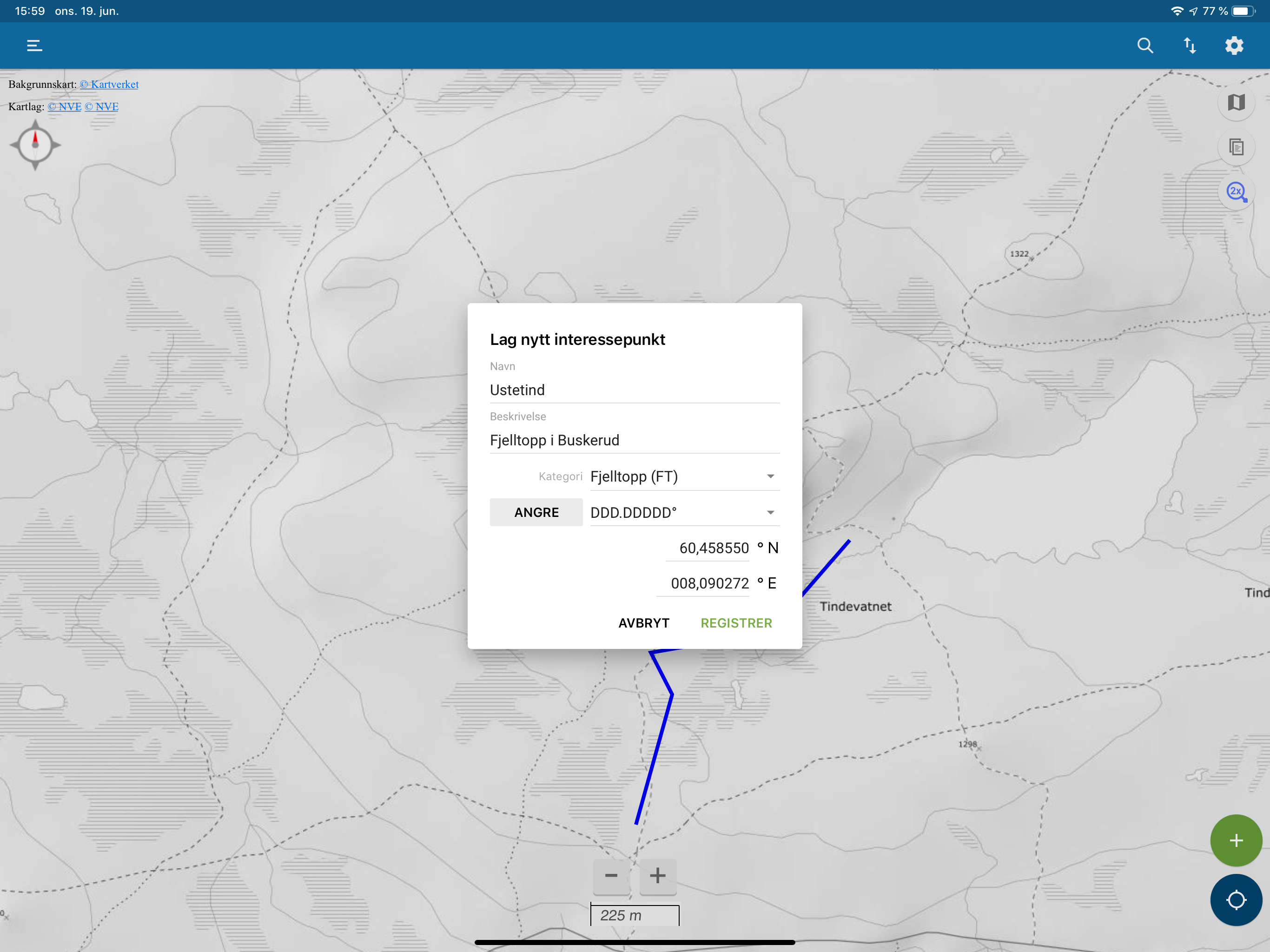The height and width of the screenshot is (952, 1270).
Task: Center map on my location
Action: tap(1236, 900)
